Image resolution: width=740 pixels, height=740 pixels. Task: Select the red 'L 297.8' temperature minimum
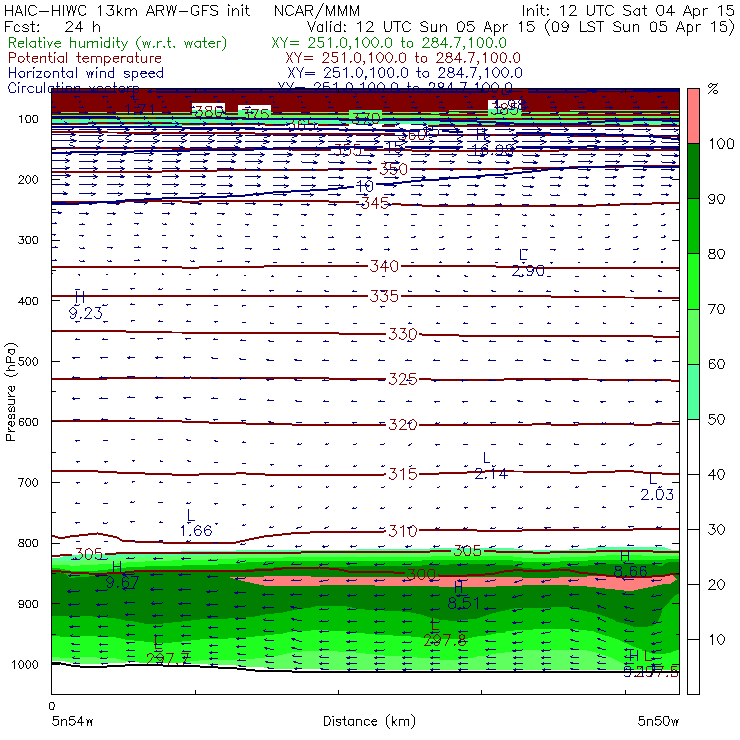coord(445,633)
